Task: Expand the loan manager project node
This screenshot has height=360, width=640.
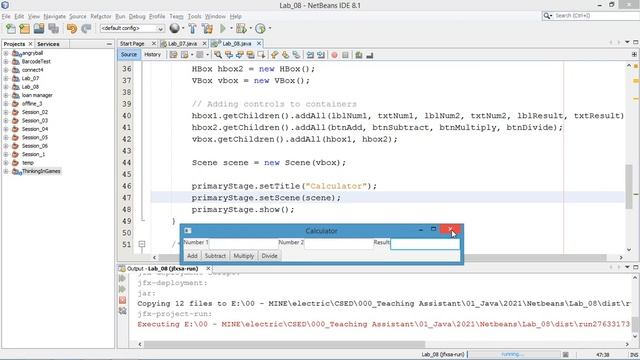Action: point(6,95)
